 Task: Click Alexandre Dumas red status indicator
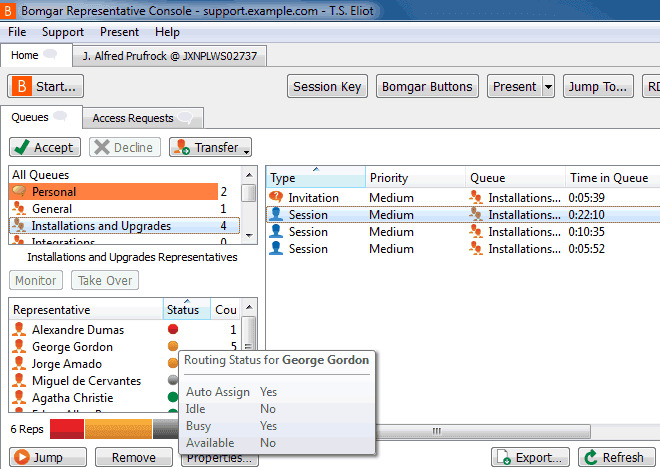pyautogui.click(x=173, y=329)
